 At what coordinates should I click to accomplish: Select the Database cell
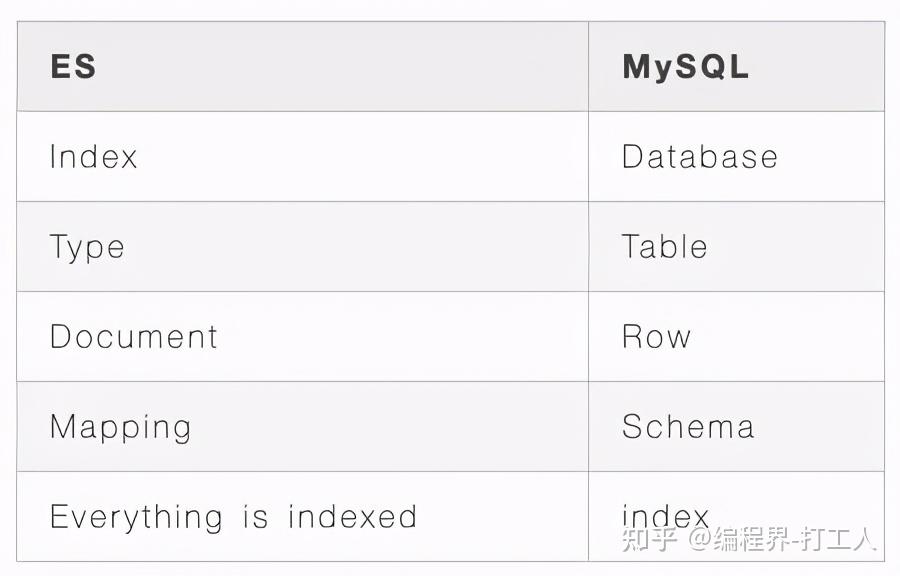click(x=699, y=157)
